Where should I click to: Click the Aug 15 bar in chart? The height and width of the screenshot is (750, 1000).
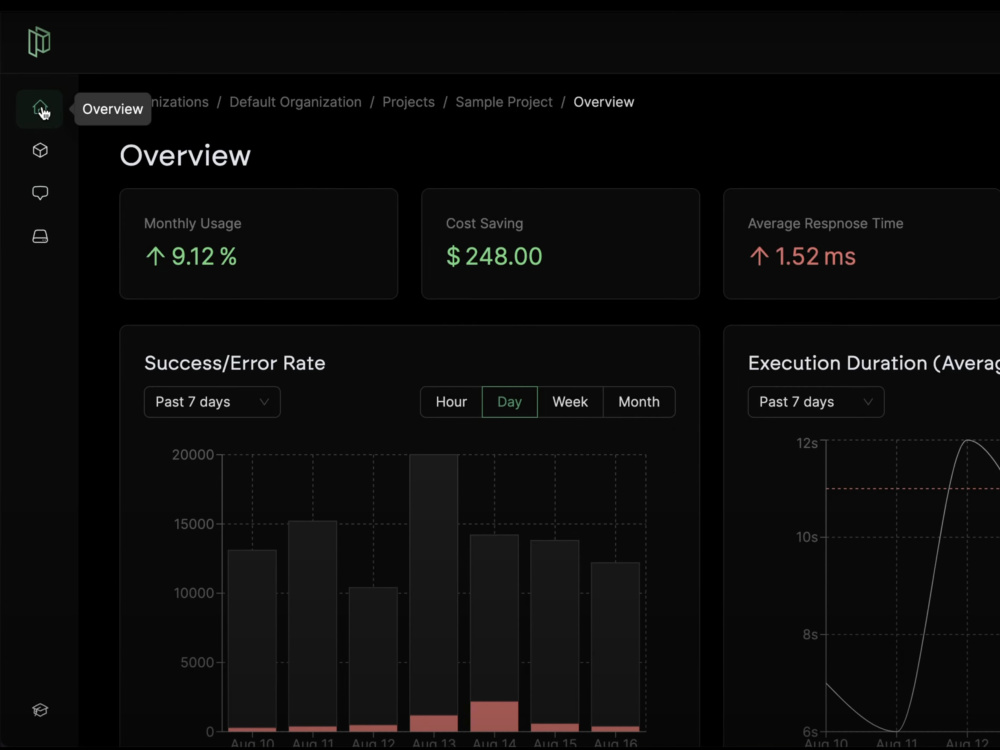pos(555,635)
